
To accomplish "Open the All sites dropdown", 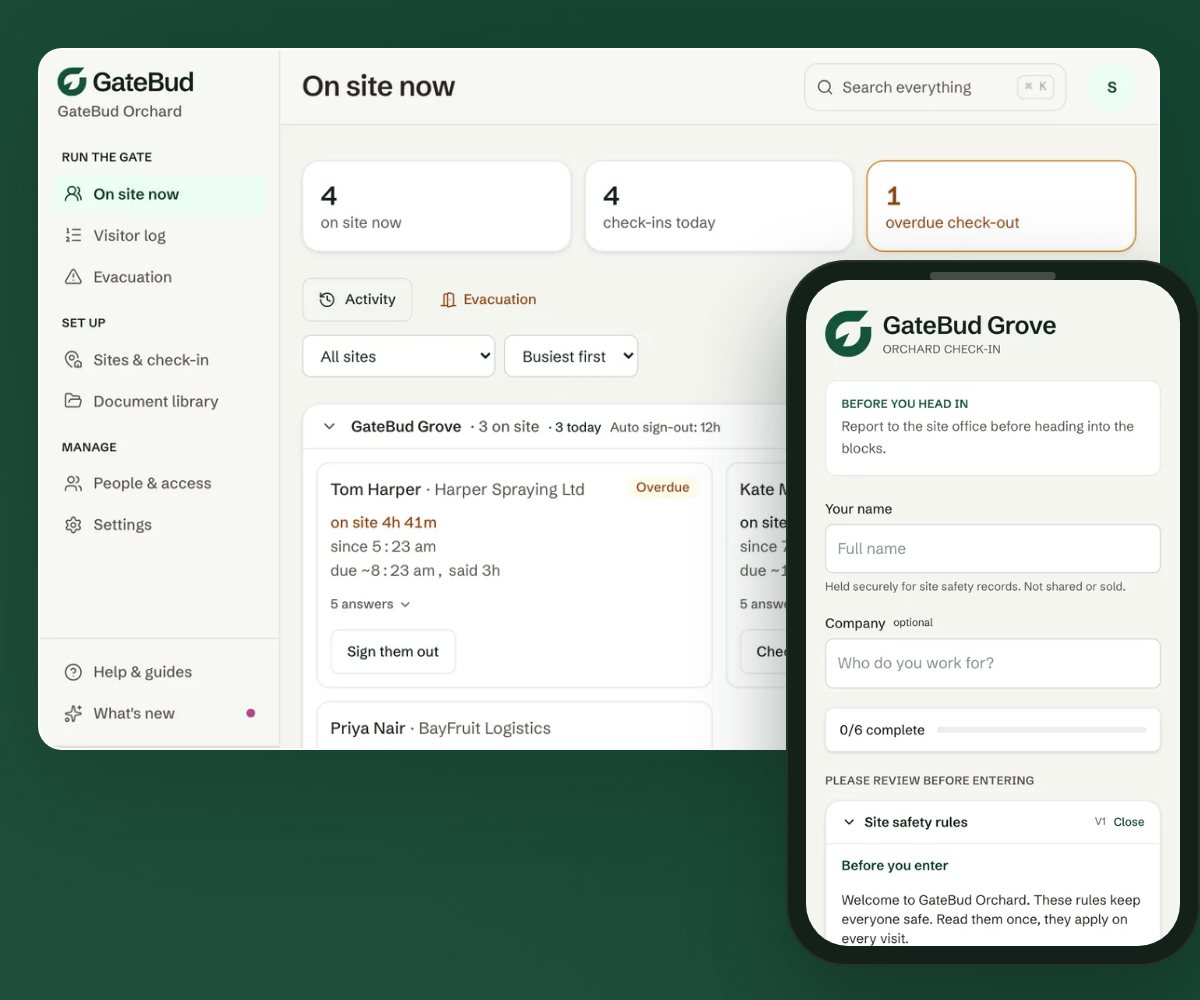I will click(399, 356).
